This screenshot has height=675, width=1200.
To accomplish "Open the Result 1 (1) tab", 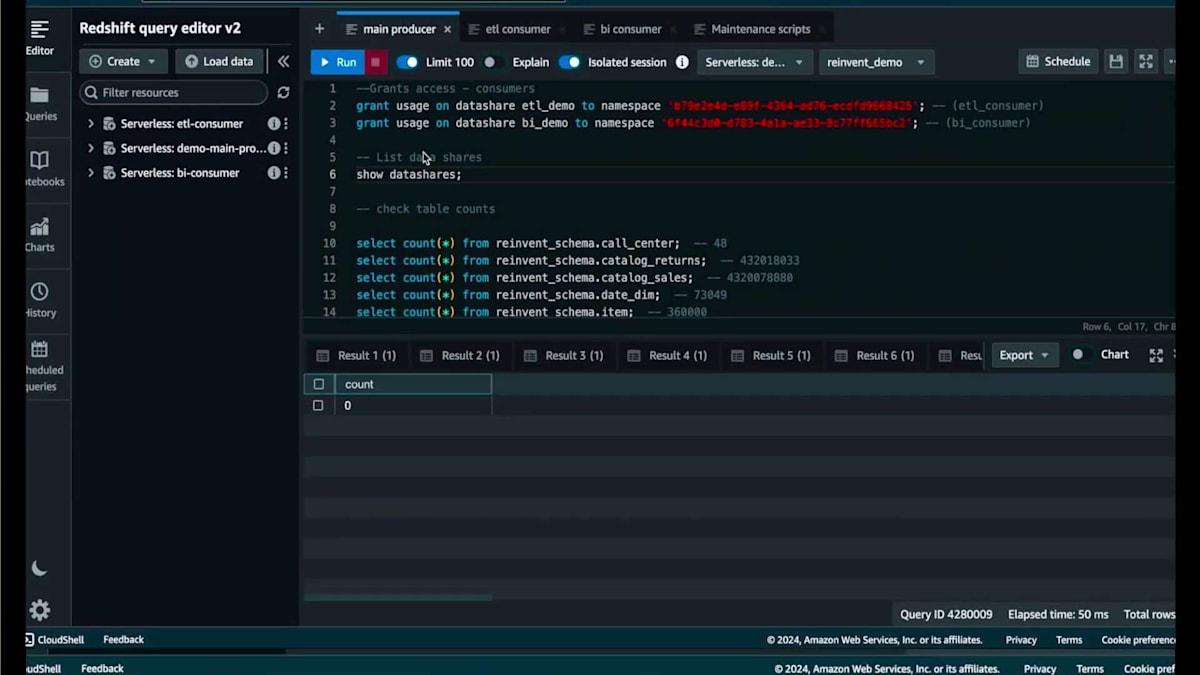I will (x=356, y=355).
